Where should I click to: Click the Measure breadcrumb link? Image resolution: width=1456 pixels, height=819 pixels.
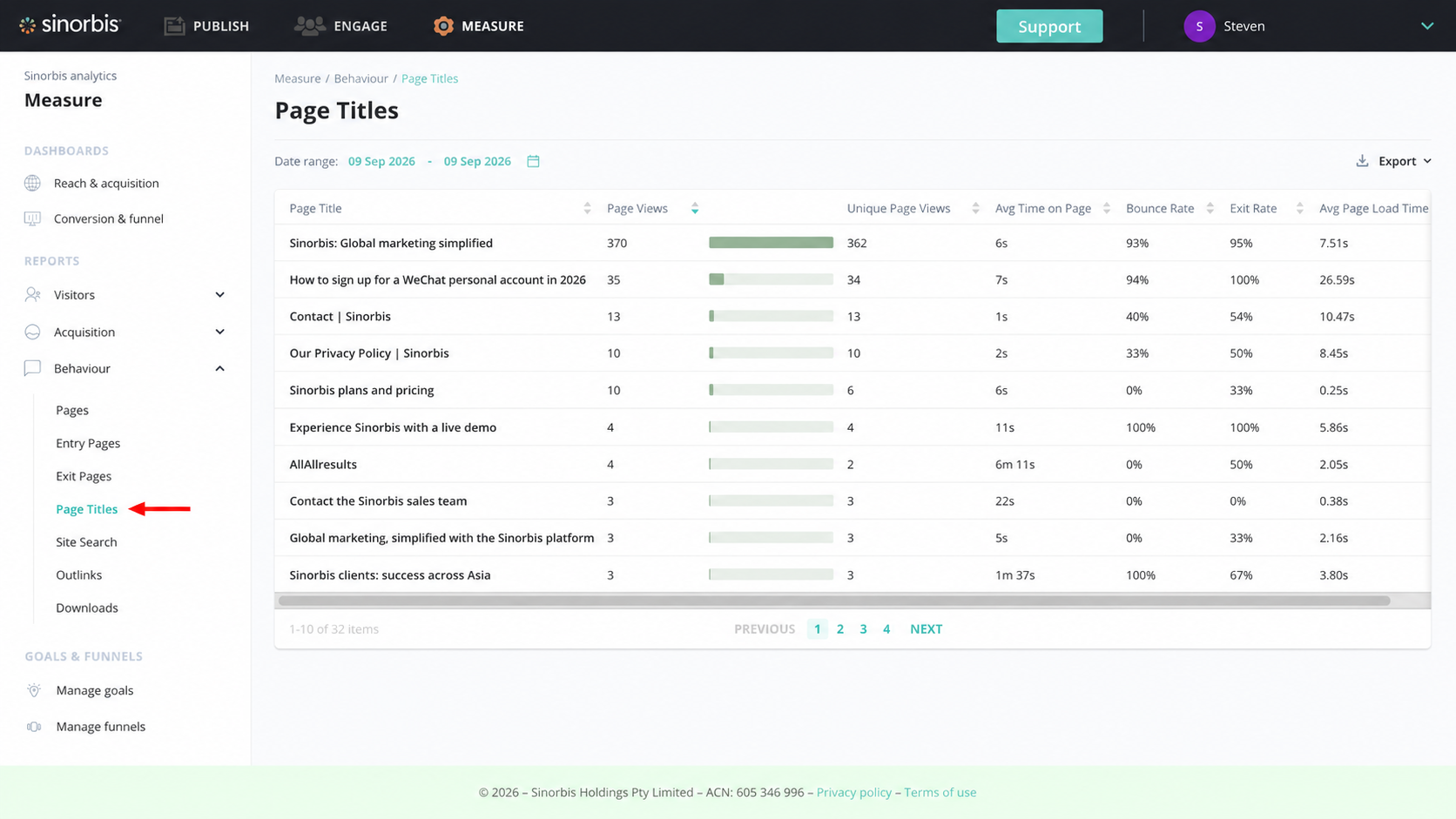[298, 78]
